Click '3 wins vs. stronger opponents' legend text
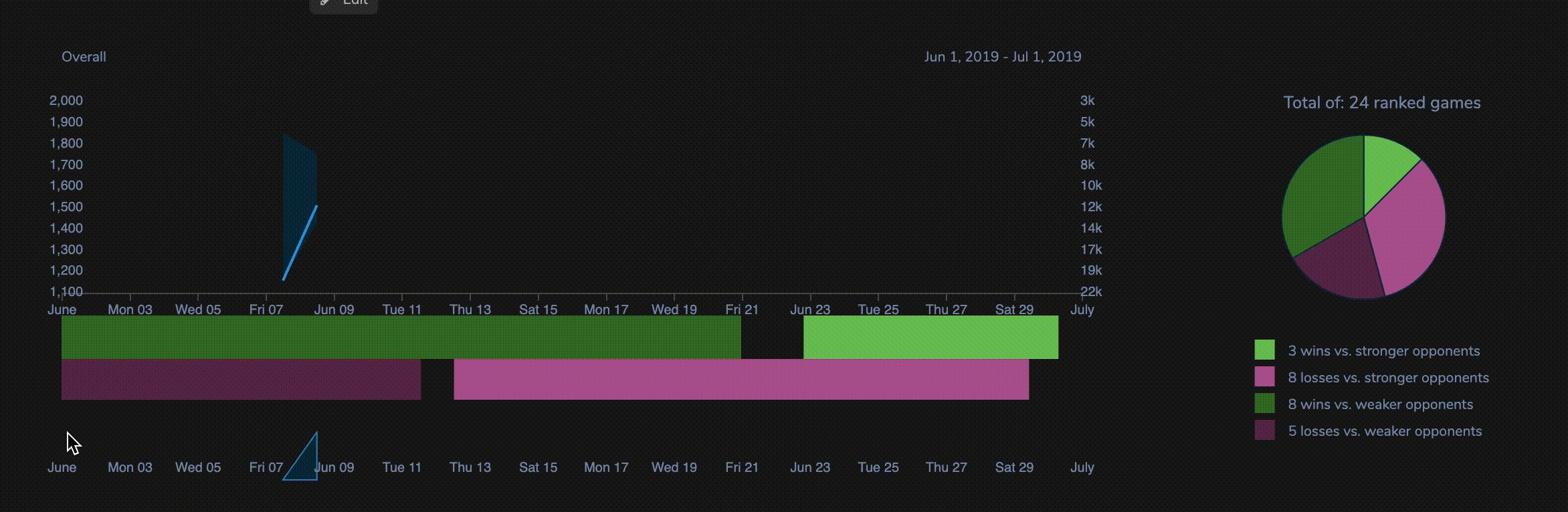1568x512 pixels. pyautogui.click(x=1384, y=351)
